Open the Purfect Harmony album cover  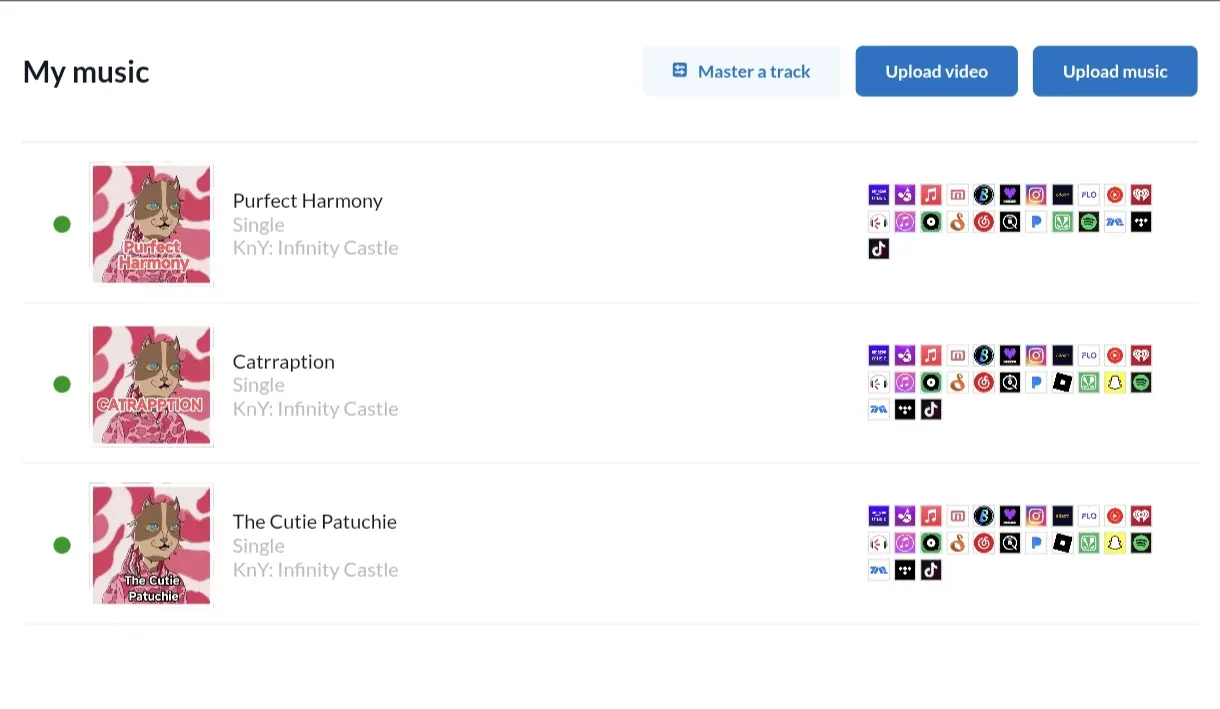[x=152, y=224]
